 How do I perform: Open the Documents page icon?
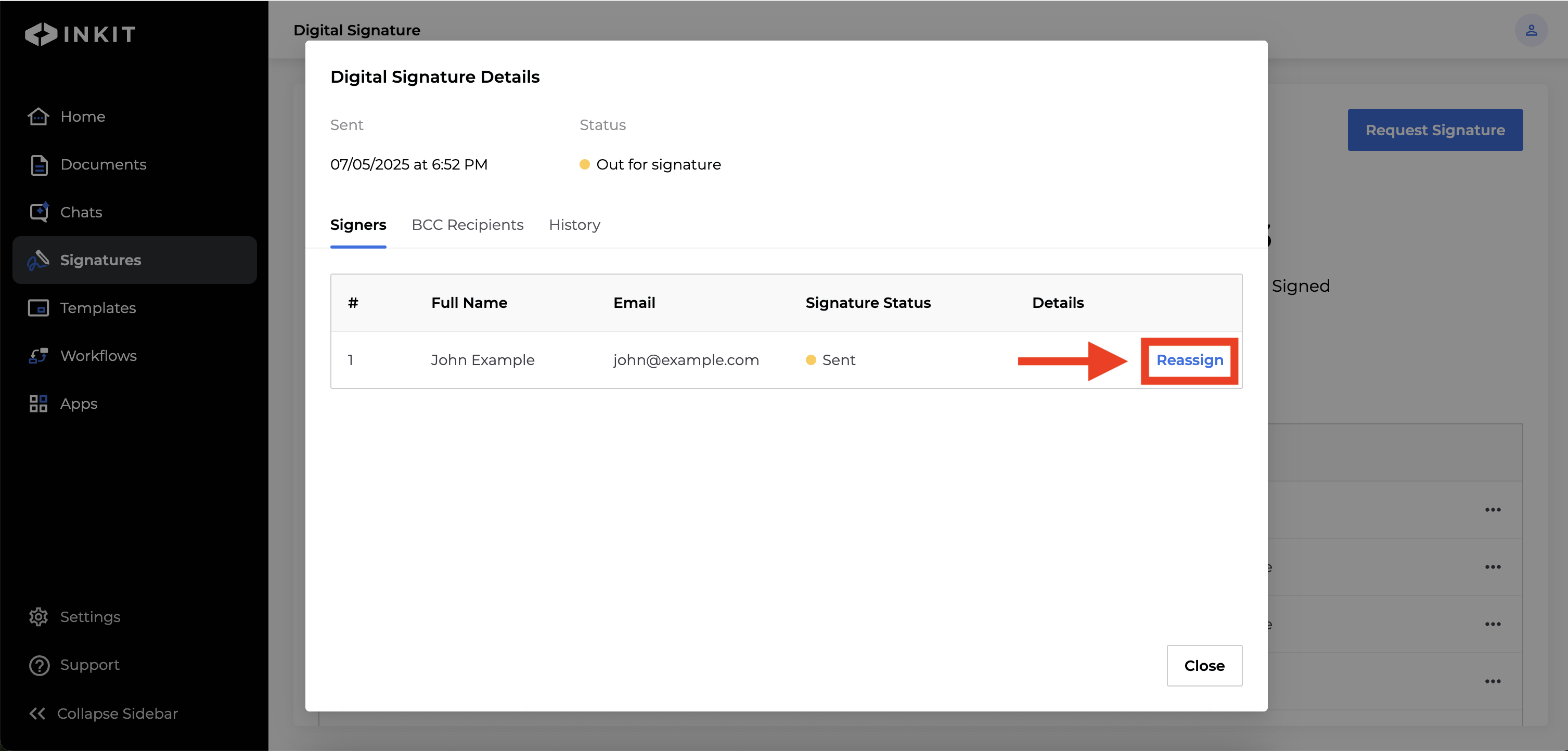(x=38, y=164)
